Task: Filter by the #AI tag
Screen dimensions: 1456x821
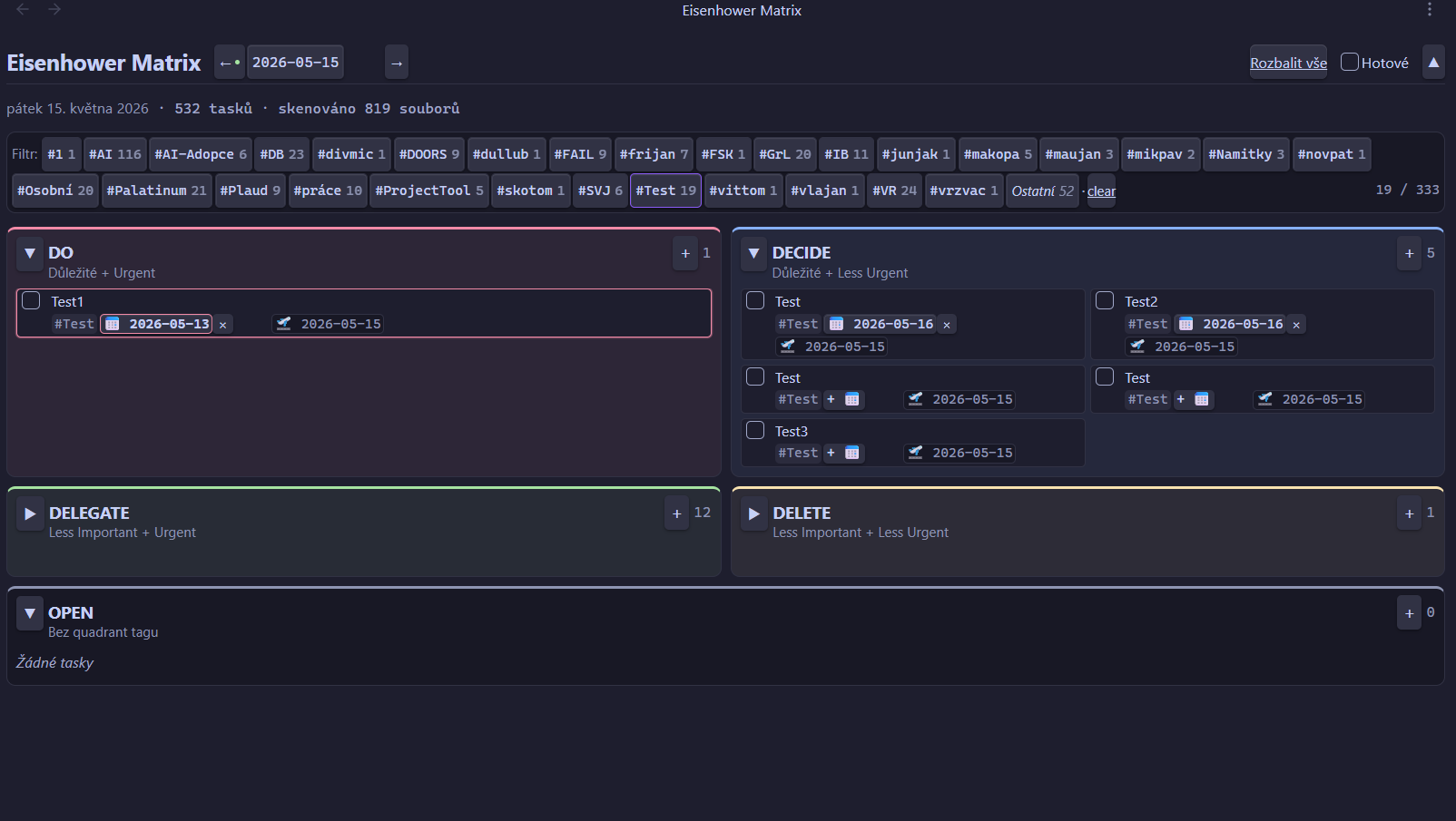Action: (x=115, y=154)
